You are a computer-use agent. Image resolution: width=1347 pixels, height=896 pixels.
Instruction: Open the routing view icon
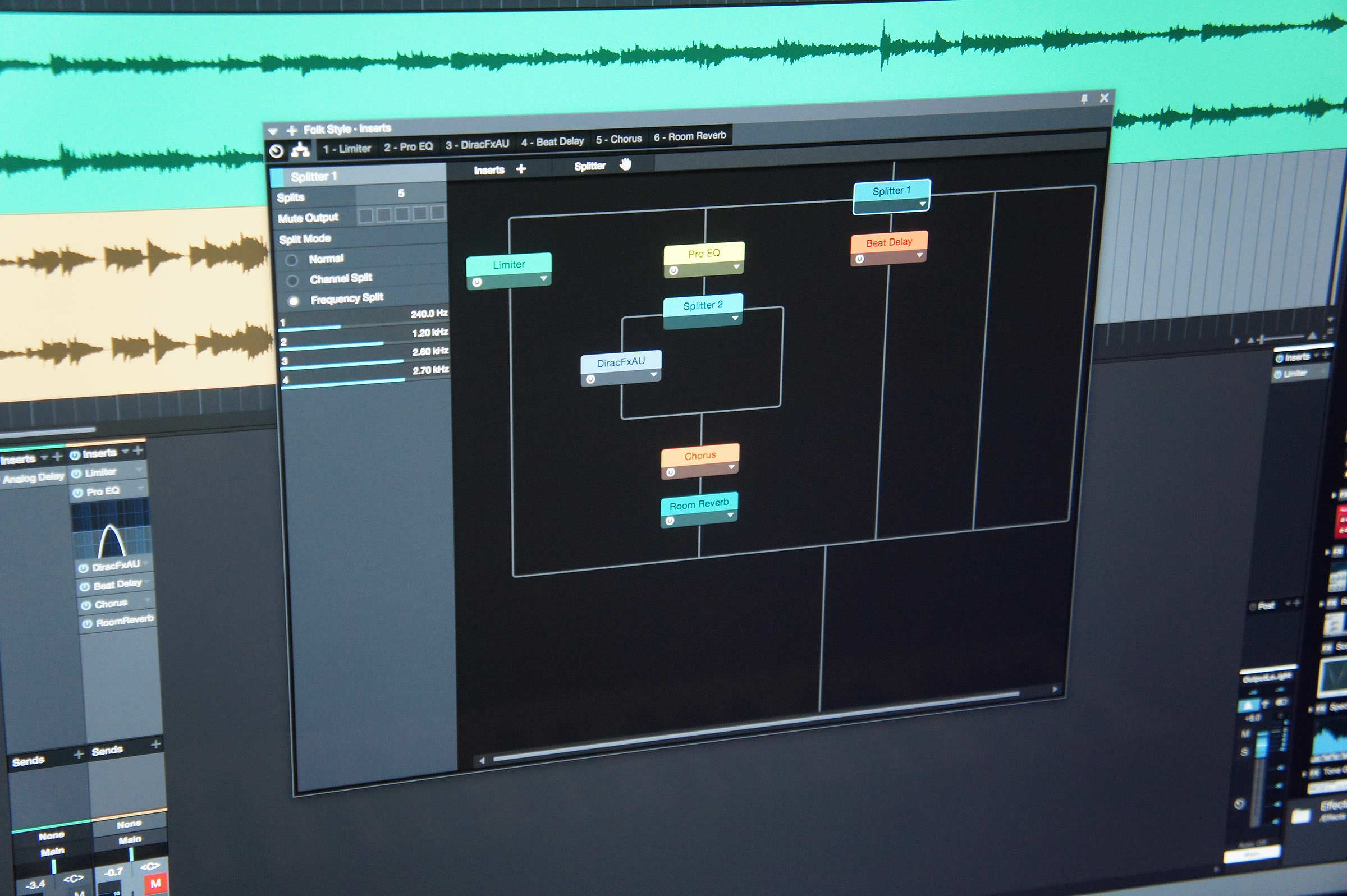pyautogui.click(x=300, y=150)
